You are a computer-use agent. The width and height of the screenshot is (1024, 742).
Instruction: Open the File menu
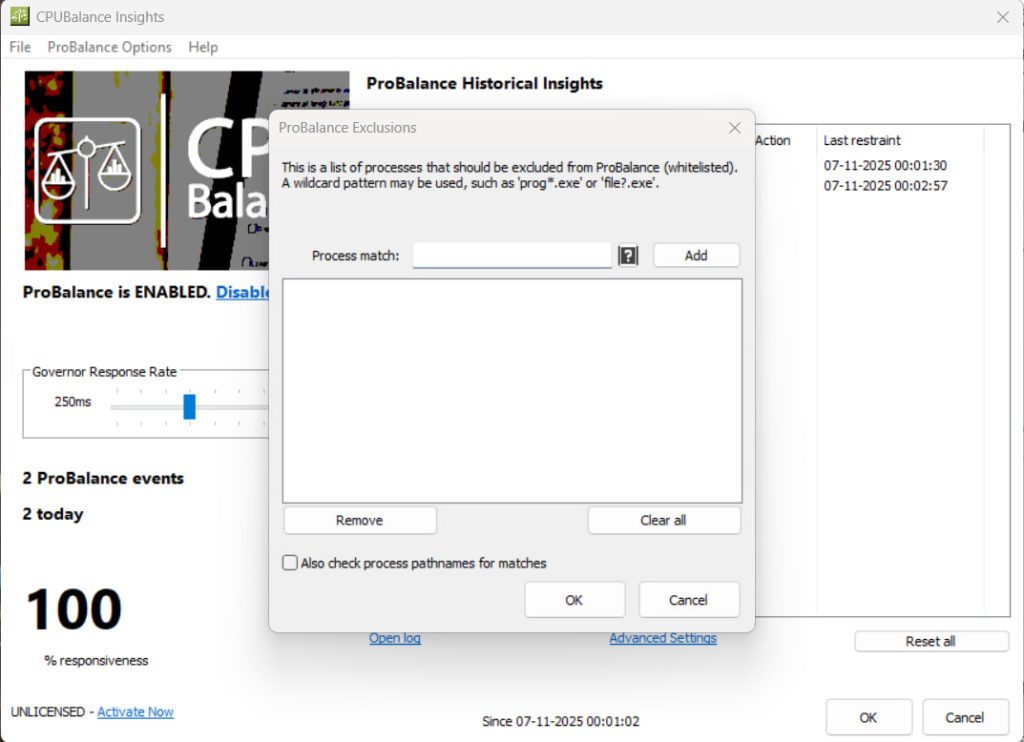coord(20,47)
